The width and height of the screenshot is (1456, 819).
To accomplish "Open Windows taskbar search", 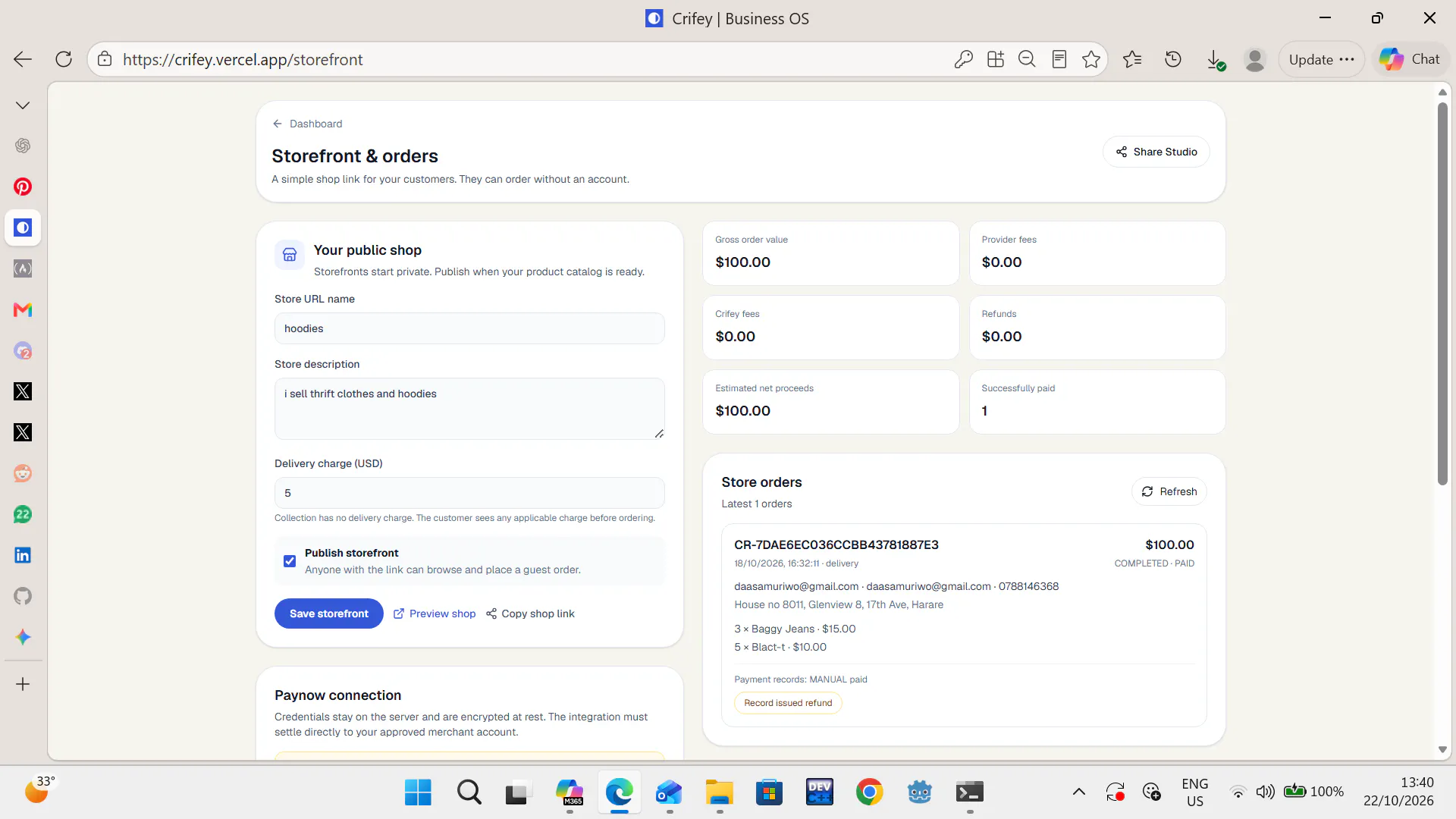I will [469, 792].
